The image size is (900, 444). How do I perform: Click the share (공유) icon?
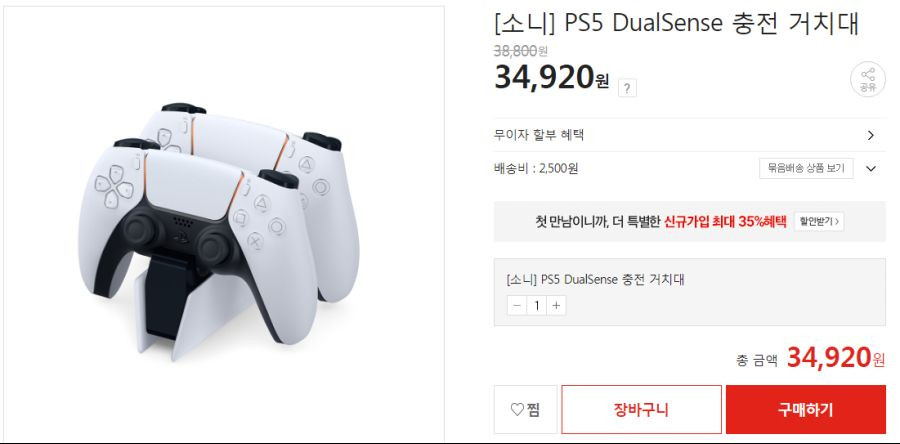(x=867, y=80)
